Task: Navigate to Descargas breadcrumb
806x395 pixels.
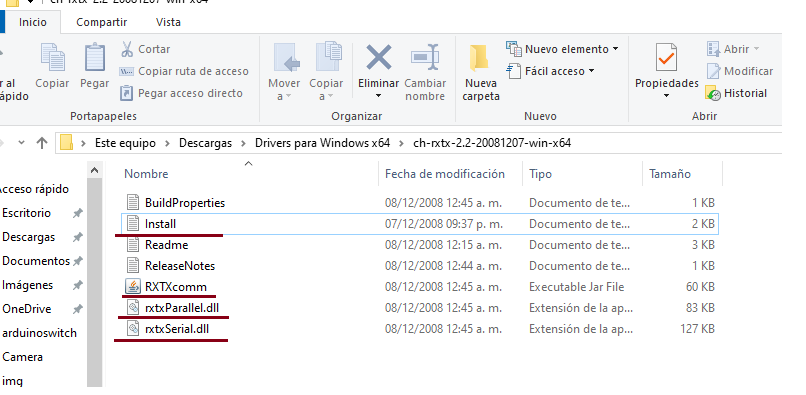Action: 205,143
